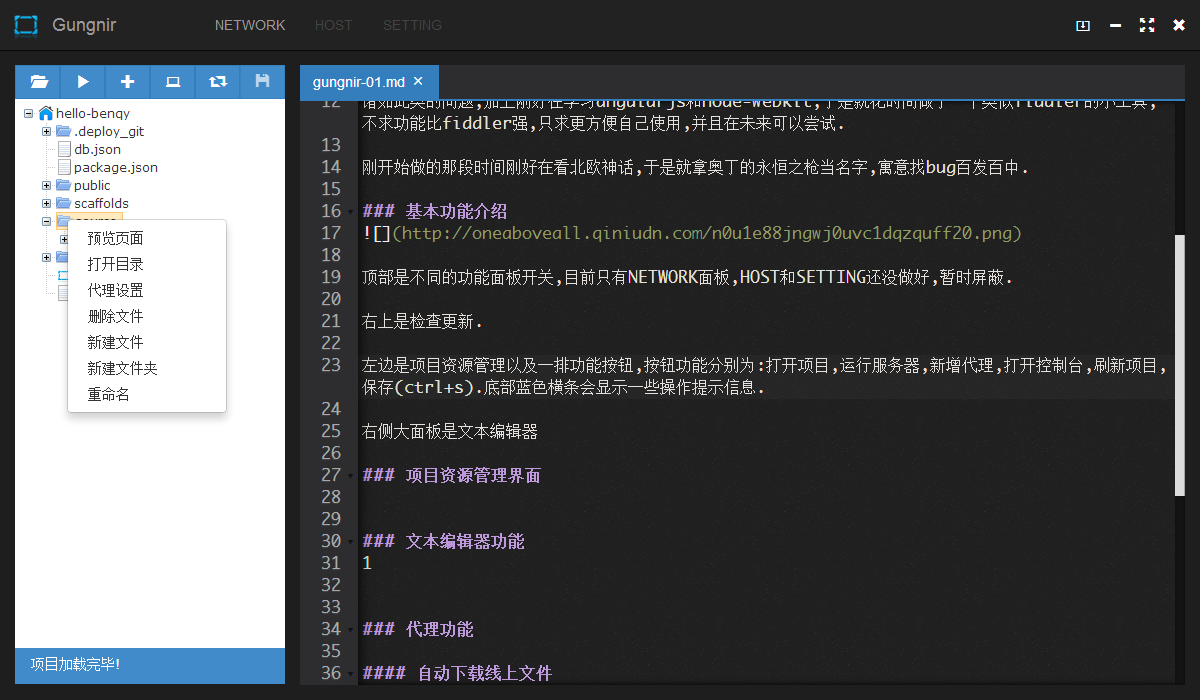This screenshot has width=1200, height=700.
Task: Choose 新建文件 from context menu
Action: coord(147,342)
